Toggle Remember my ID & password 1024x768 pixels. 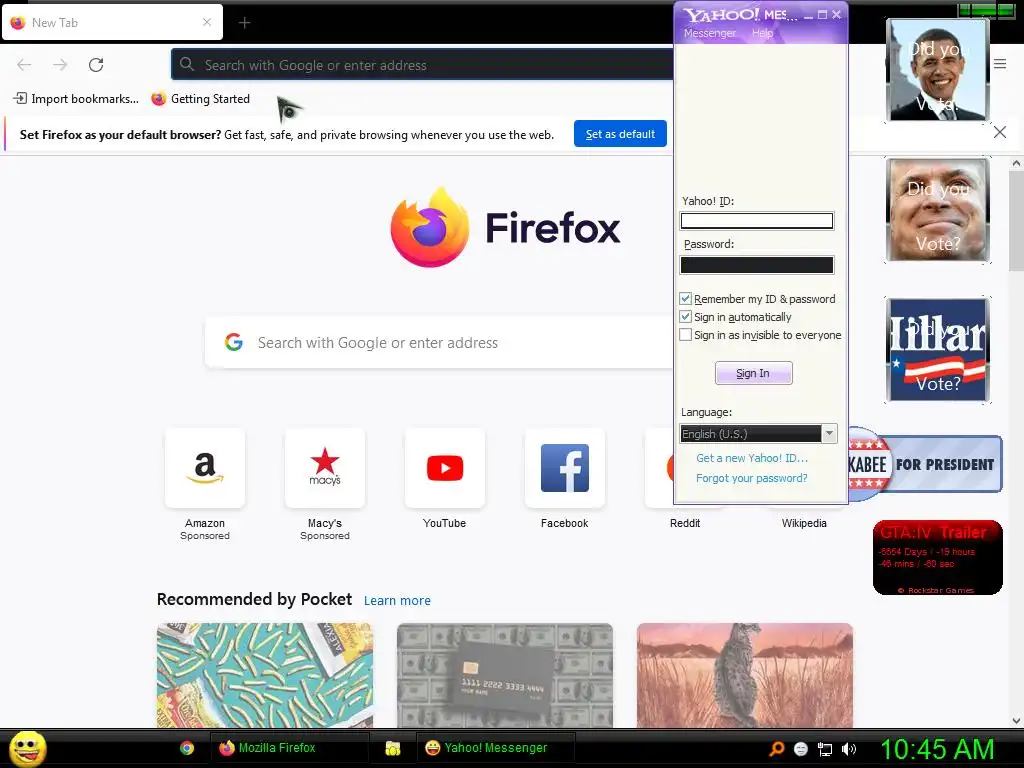pos(685,299)
